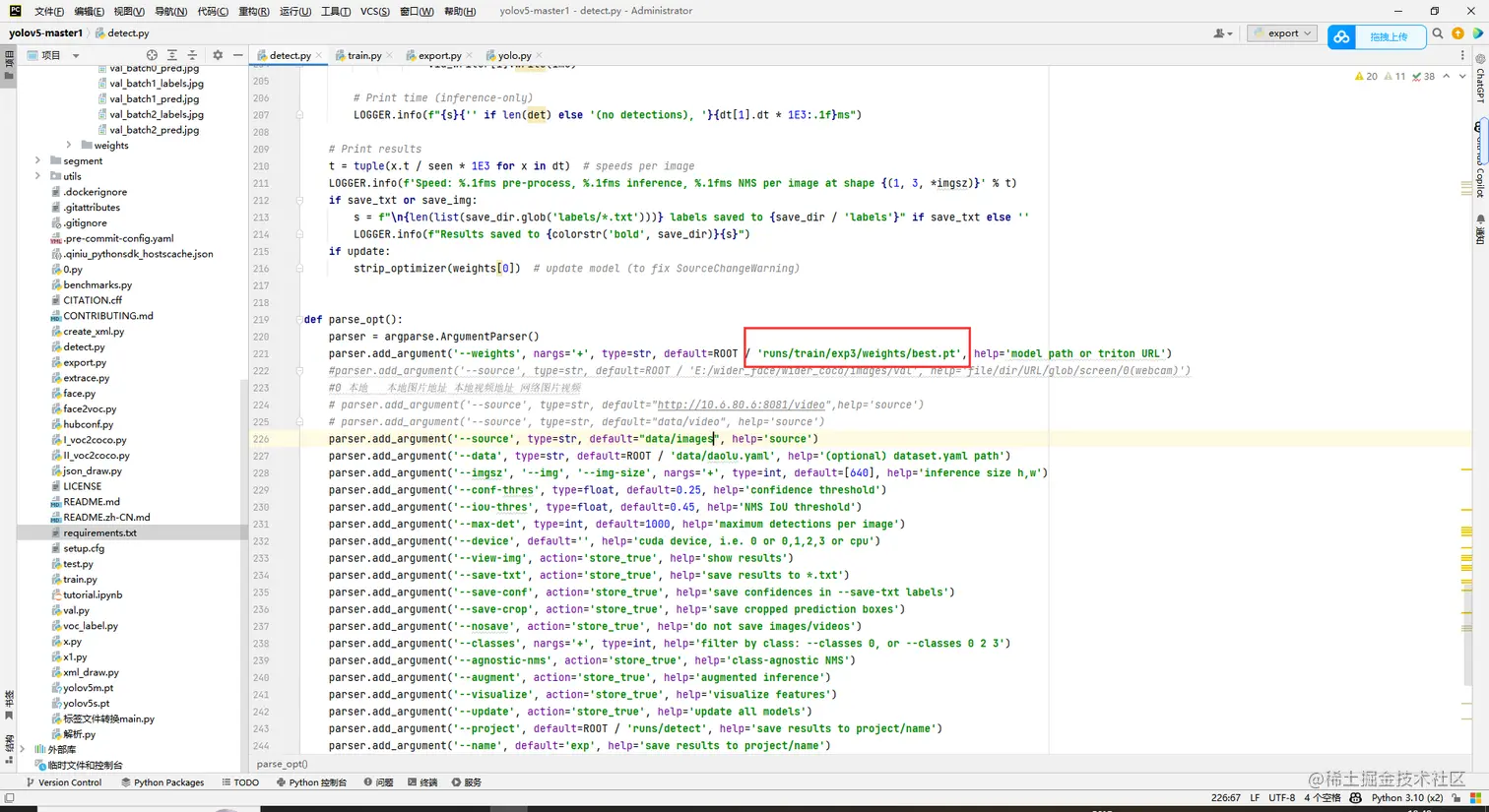Toggle the bookmarks side tool button

click(x=9, y=705)
